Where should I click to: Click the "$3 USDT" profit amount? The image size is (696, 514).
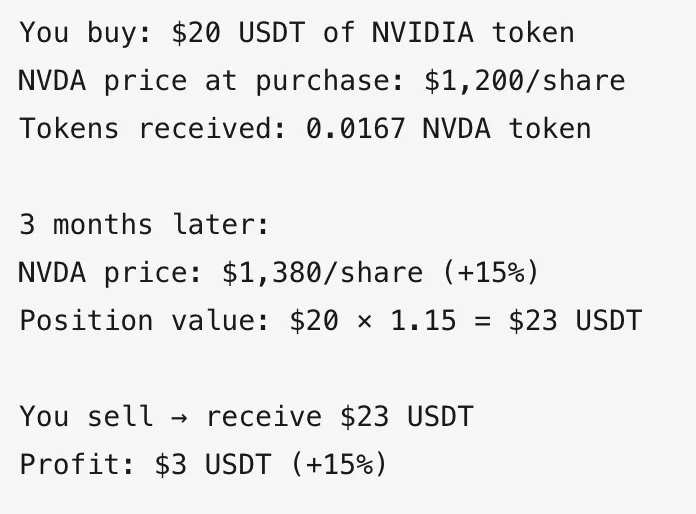click(213, 464)
